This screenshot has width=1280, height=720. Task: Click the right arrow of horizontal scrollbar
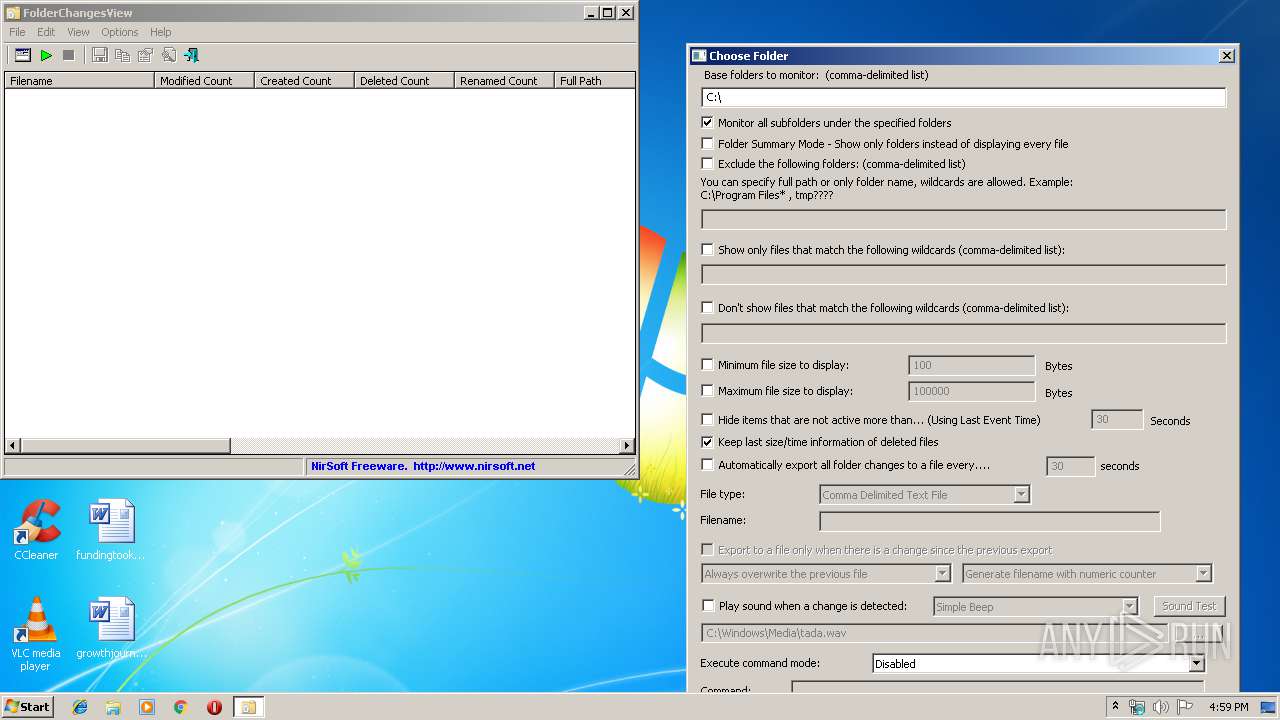(x=627, y=445)
